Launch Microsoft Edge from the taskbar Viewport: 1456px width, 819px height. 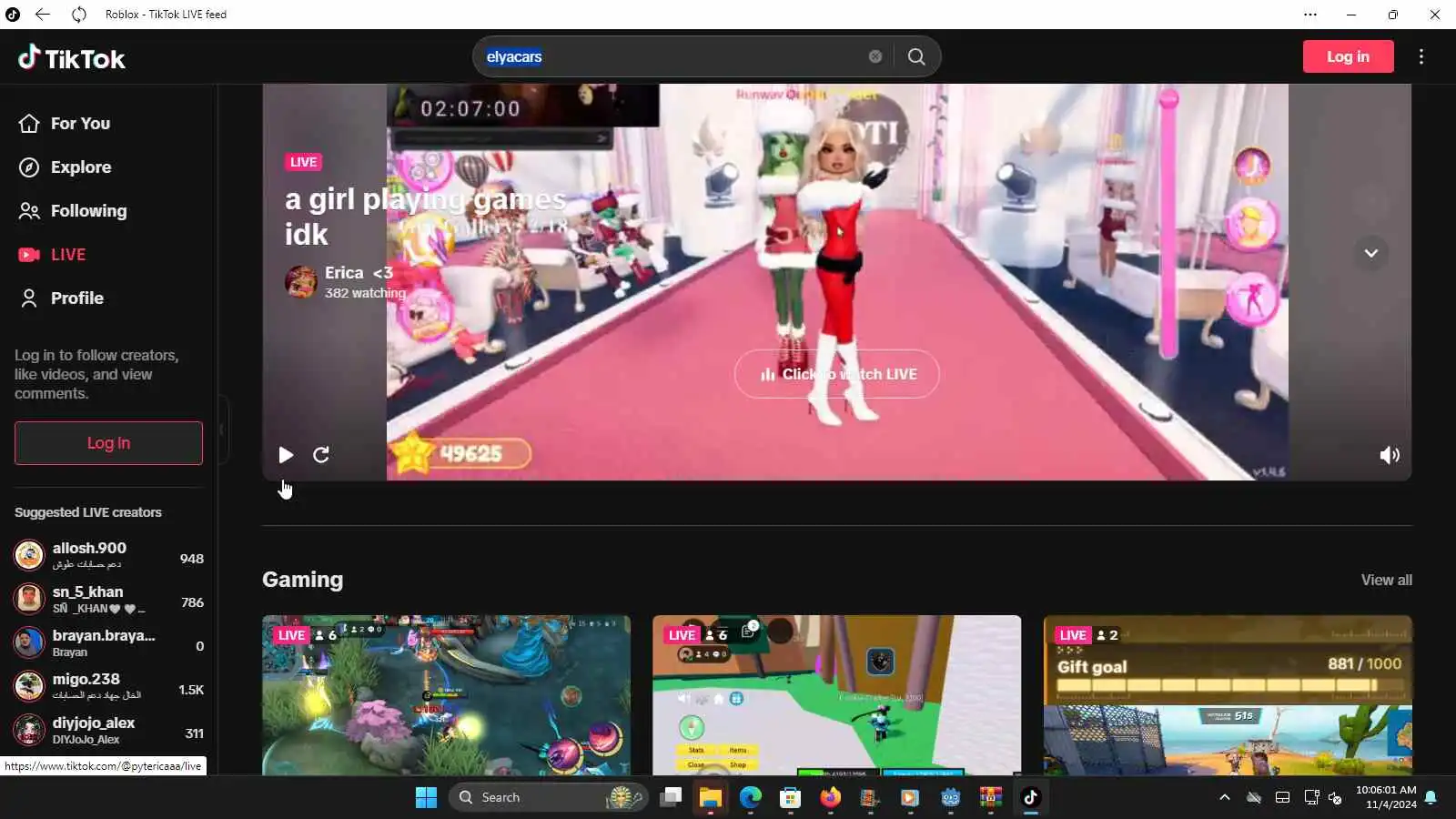(751, 797)
